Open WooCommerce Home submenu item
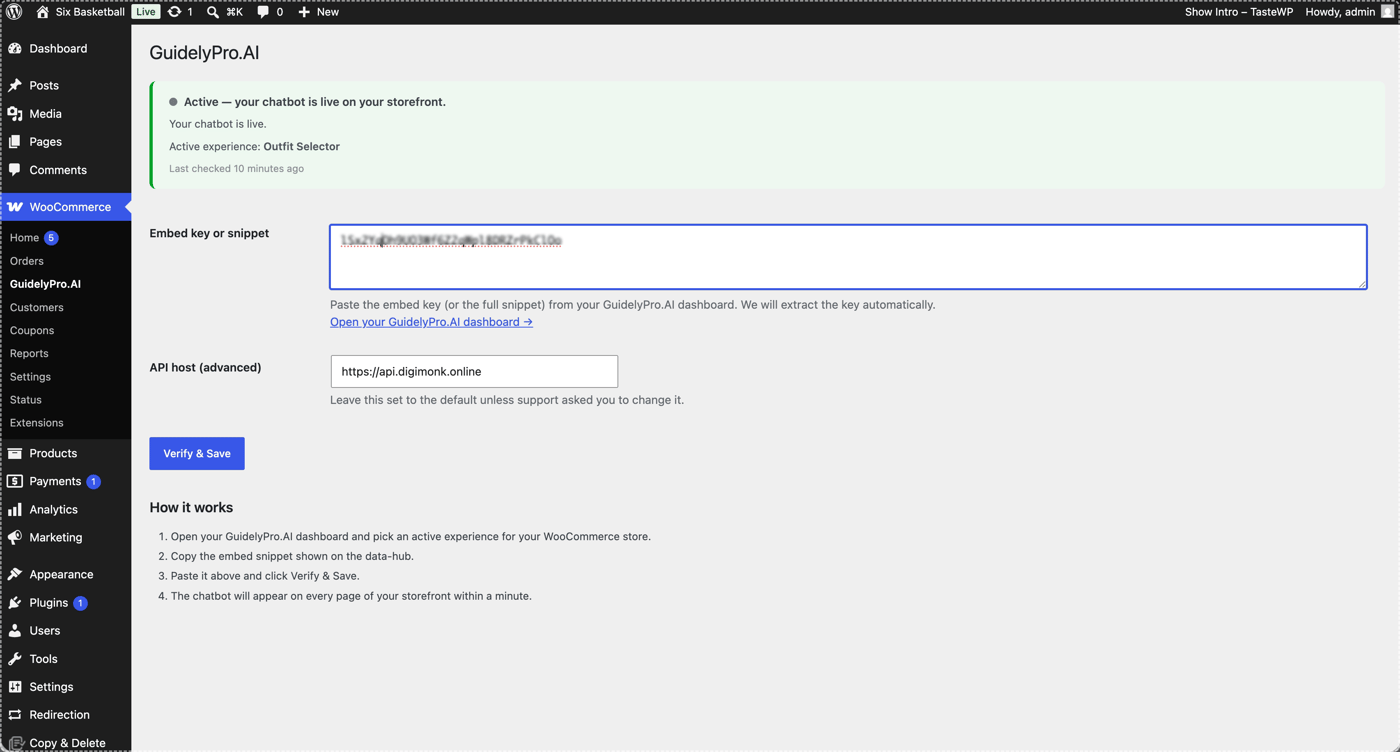1400x752 pixels. click(x=24, y=238)
